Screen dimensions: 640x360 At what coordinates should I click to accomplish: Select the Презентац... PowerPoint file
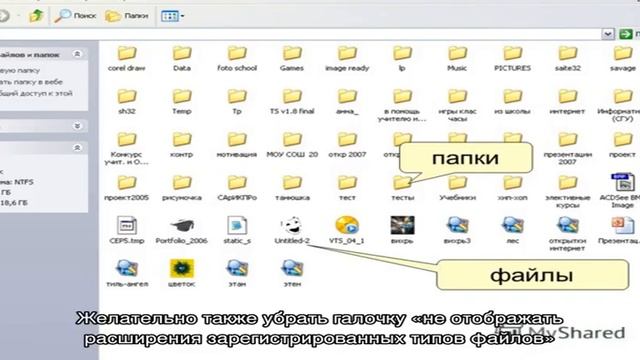(x=620, y=230)
